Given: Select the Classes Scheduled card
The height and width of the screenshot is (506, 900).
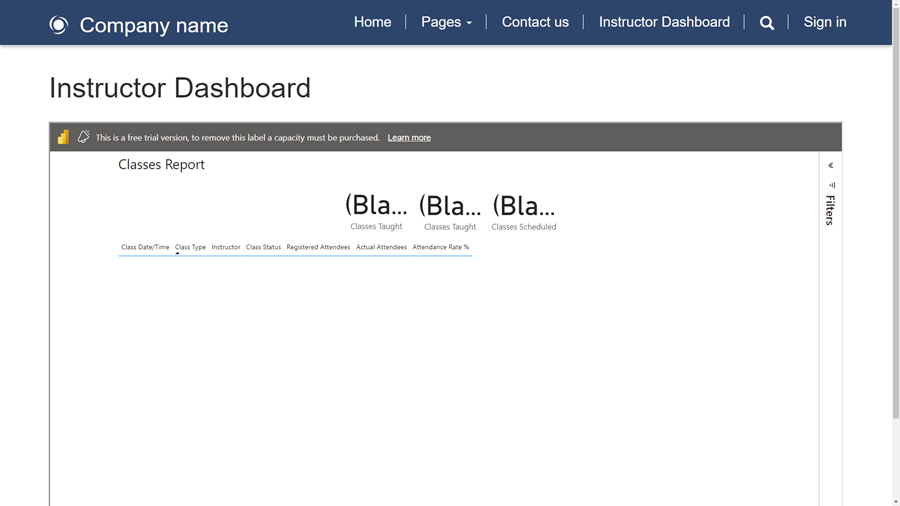Looking at the screenshot, I should pyautogui.click(x=523, y=212).
